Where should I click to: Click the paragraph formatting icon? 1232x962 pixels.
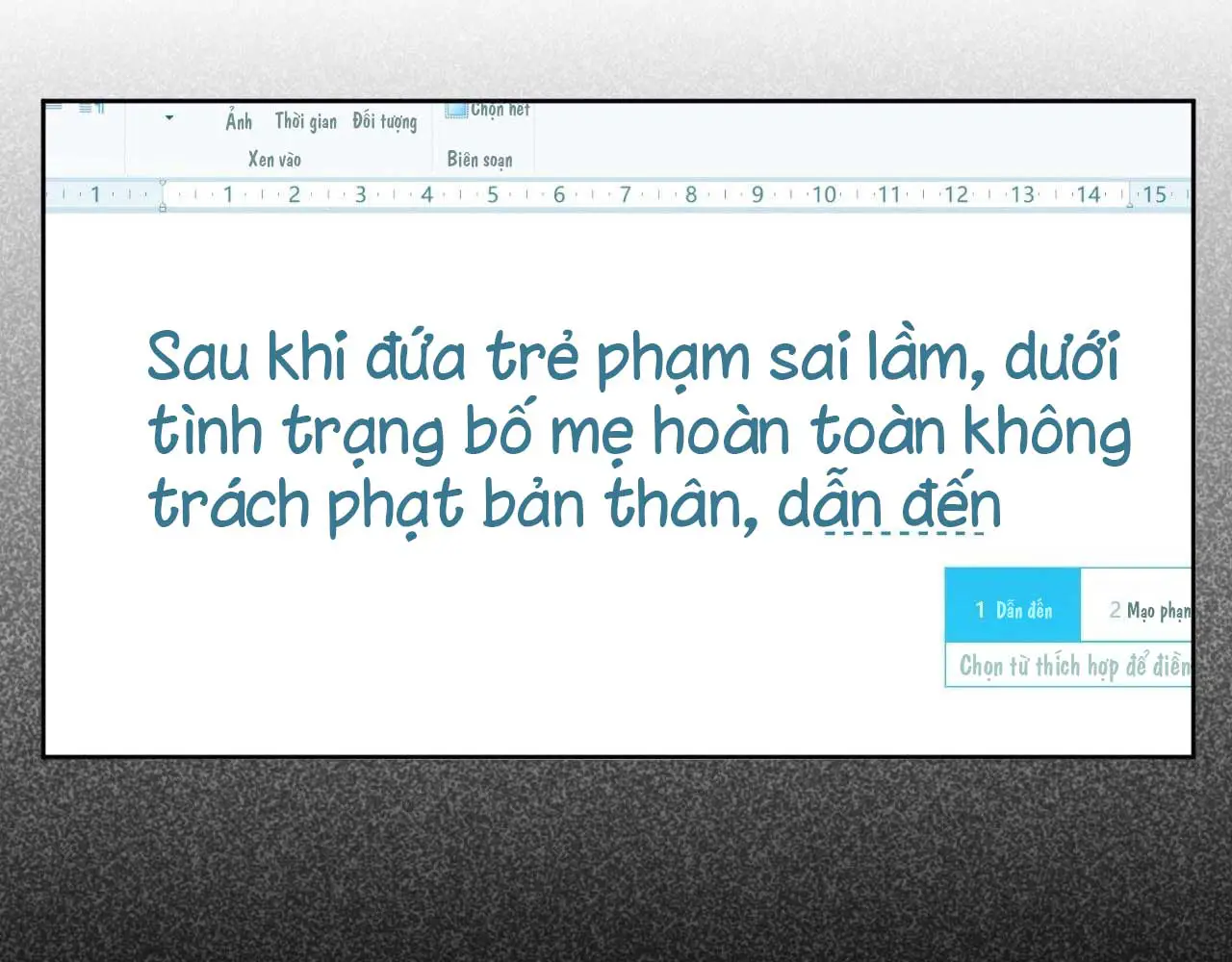tap(92, 109)
